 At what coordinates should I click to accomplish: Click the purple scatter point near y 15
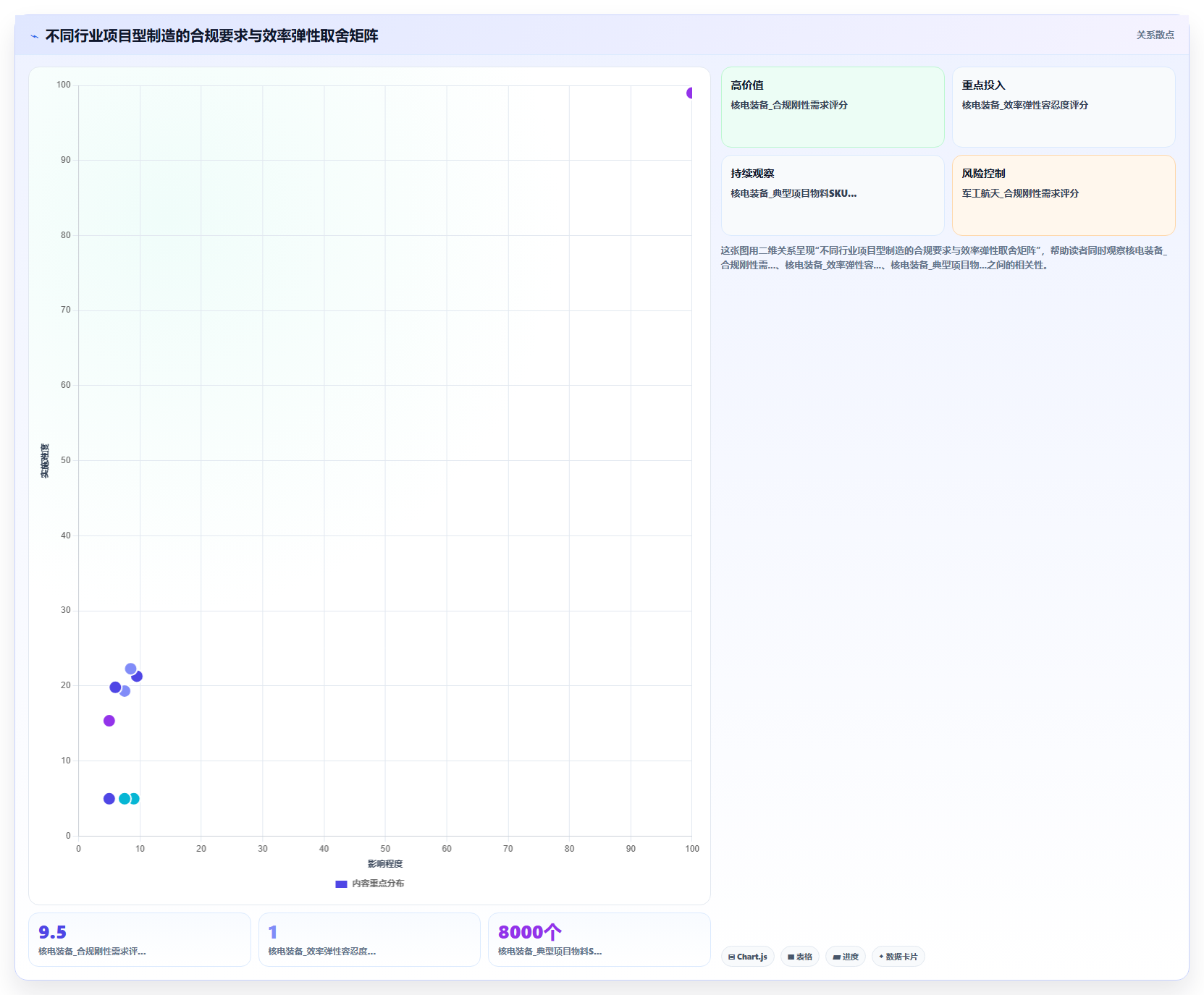[109, 721]
